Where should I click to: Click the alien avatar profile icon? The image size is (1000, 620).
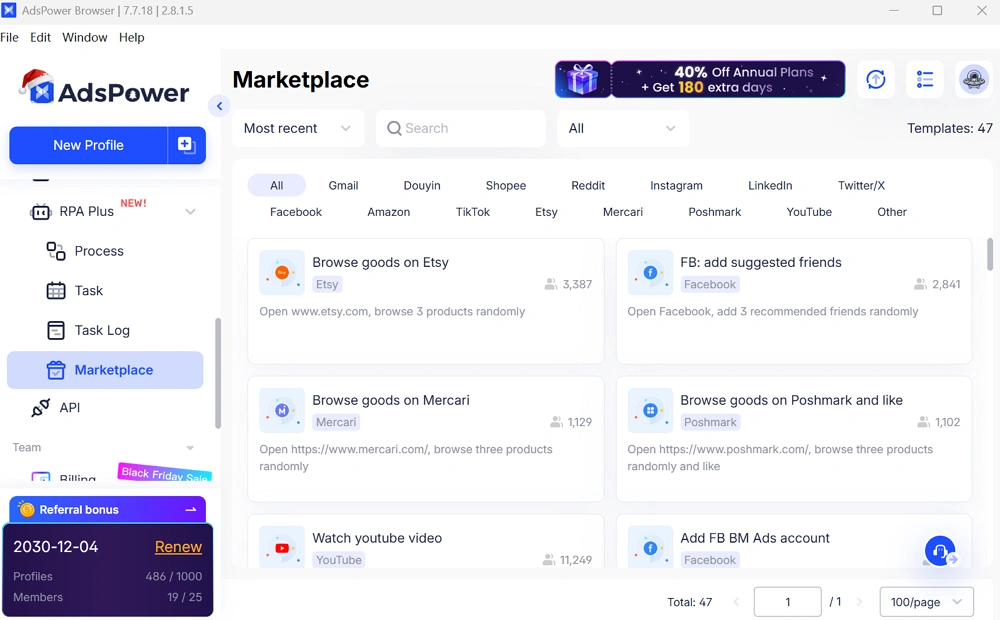973,79
